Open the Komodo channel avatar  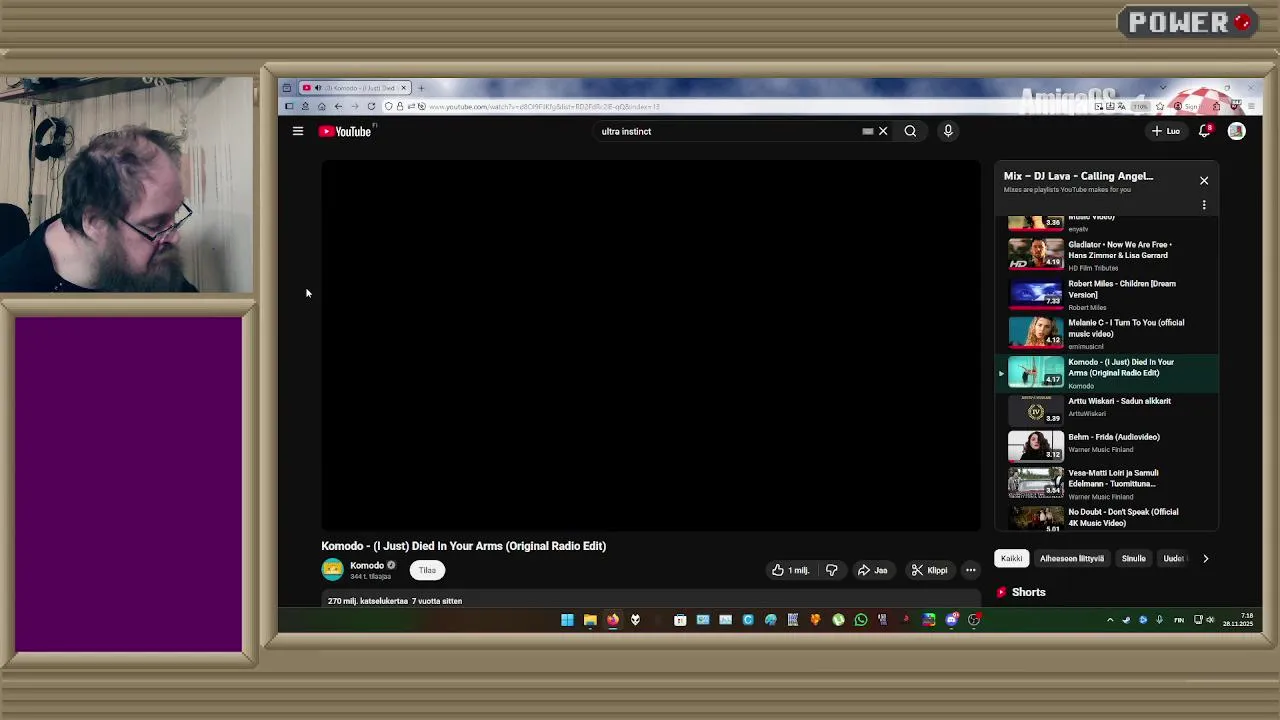click(x=332, y=570)
